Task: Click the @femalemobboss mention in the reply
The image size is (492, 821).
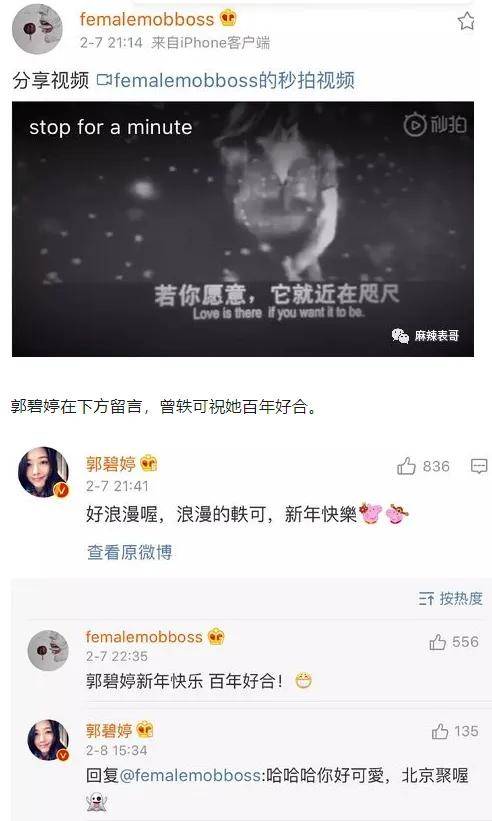Action: pyautogui.click(x=191, y=775)
